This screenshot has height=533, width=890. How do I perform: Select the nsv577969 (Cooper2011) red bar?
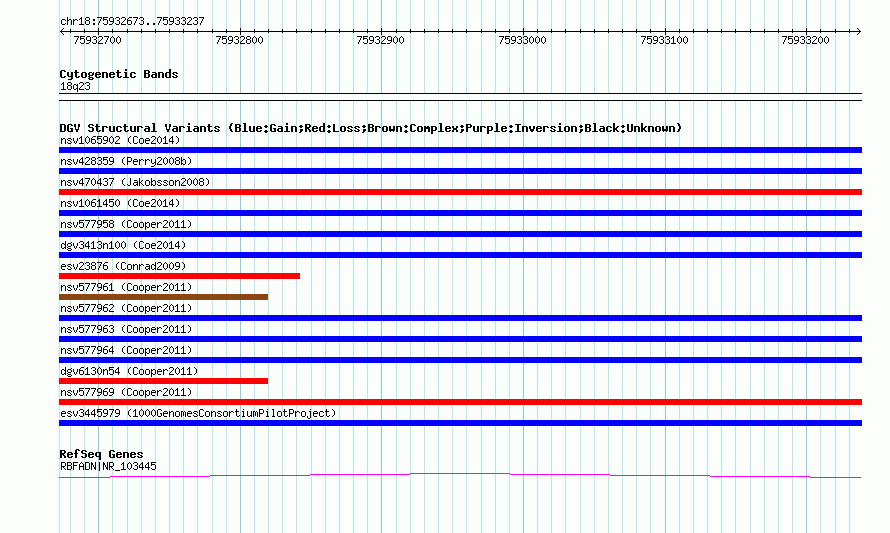click(x=460, y=402)
